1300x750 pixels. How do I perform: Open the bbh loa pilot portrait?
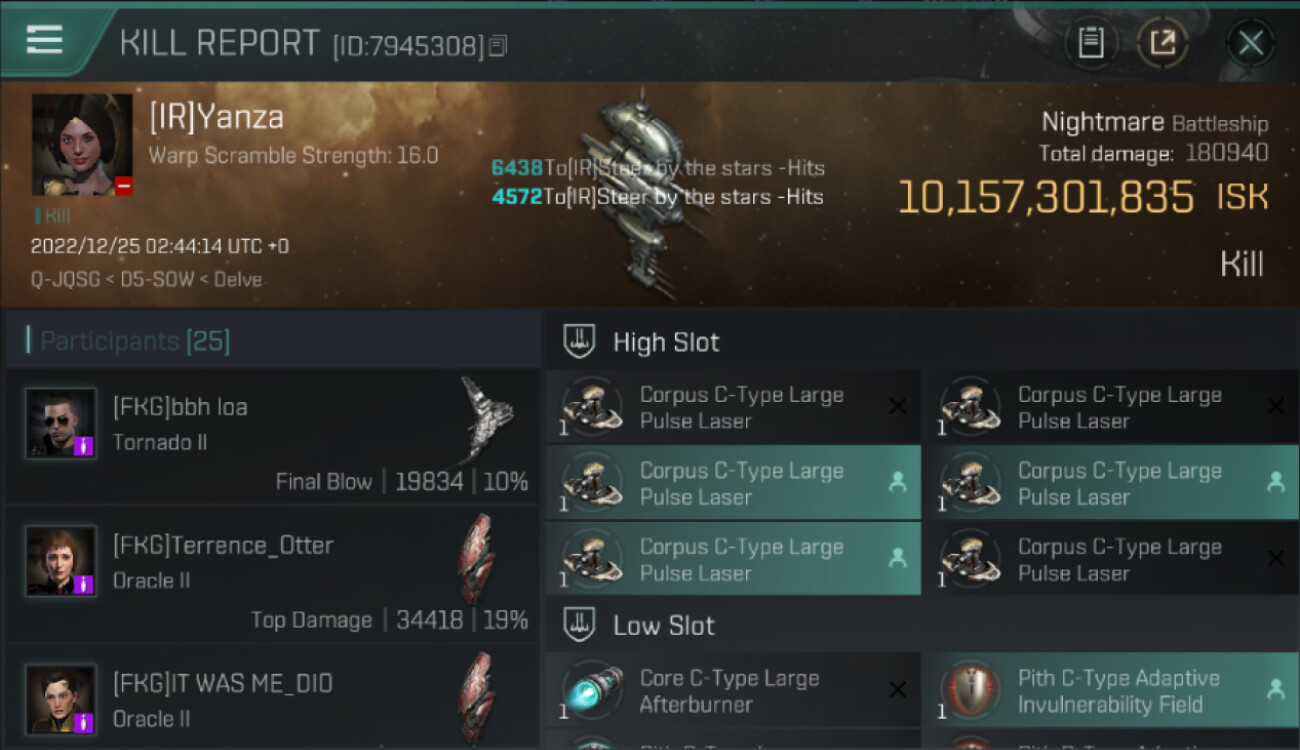click(61, 423)
